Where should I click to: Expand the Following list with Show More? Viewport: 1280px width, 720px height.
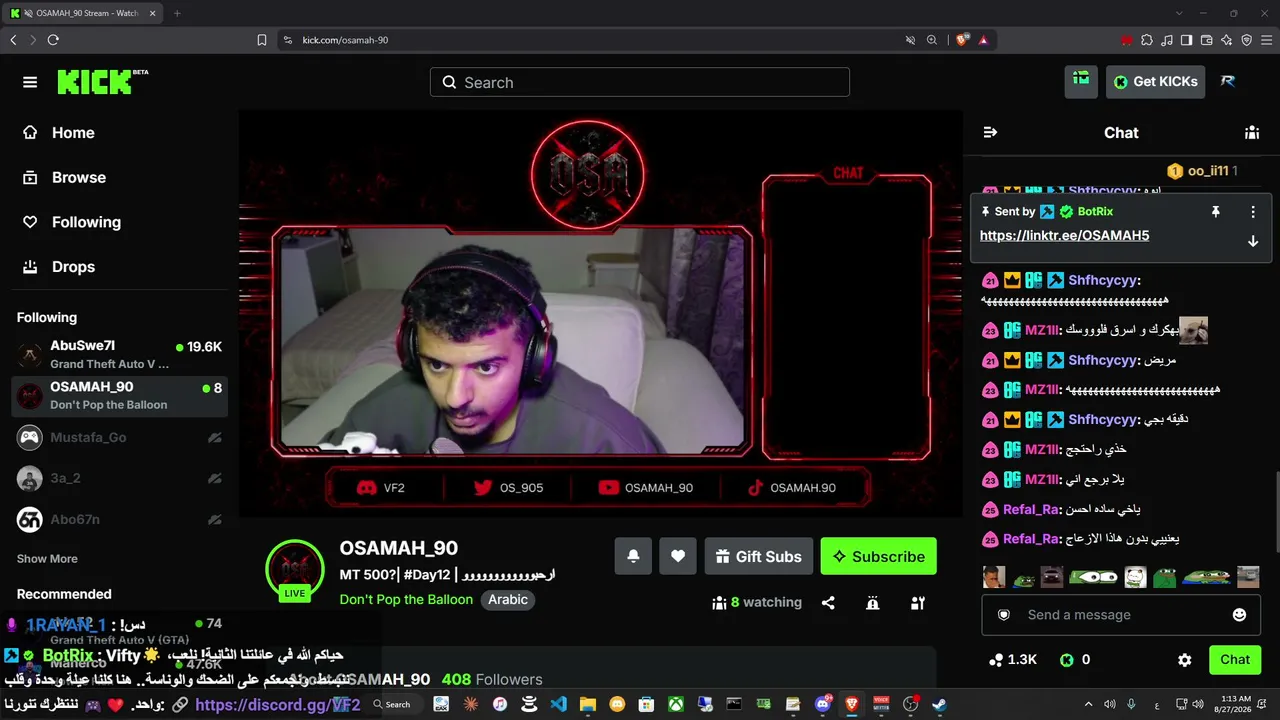47,559
